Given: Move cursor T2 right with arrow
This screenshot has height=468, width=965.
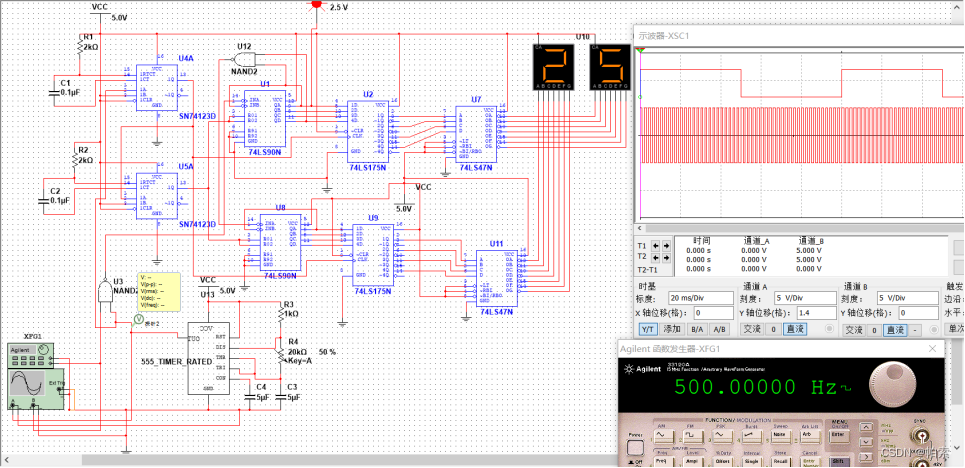Looking at the screenshot, I should [x=667, y=258].
